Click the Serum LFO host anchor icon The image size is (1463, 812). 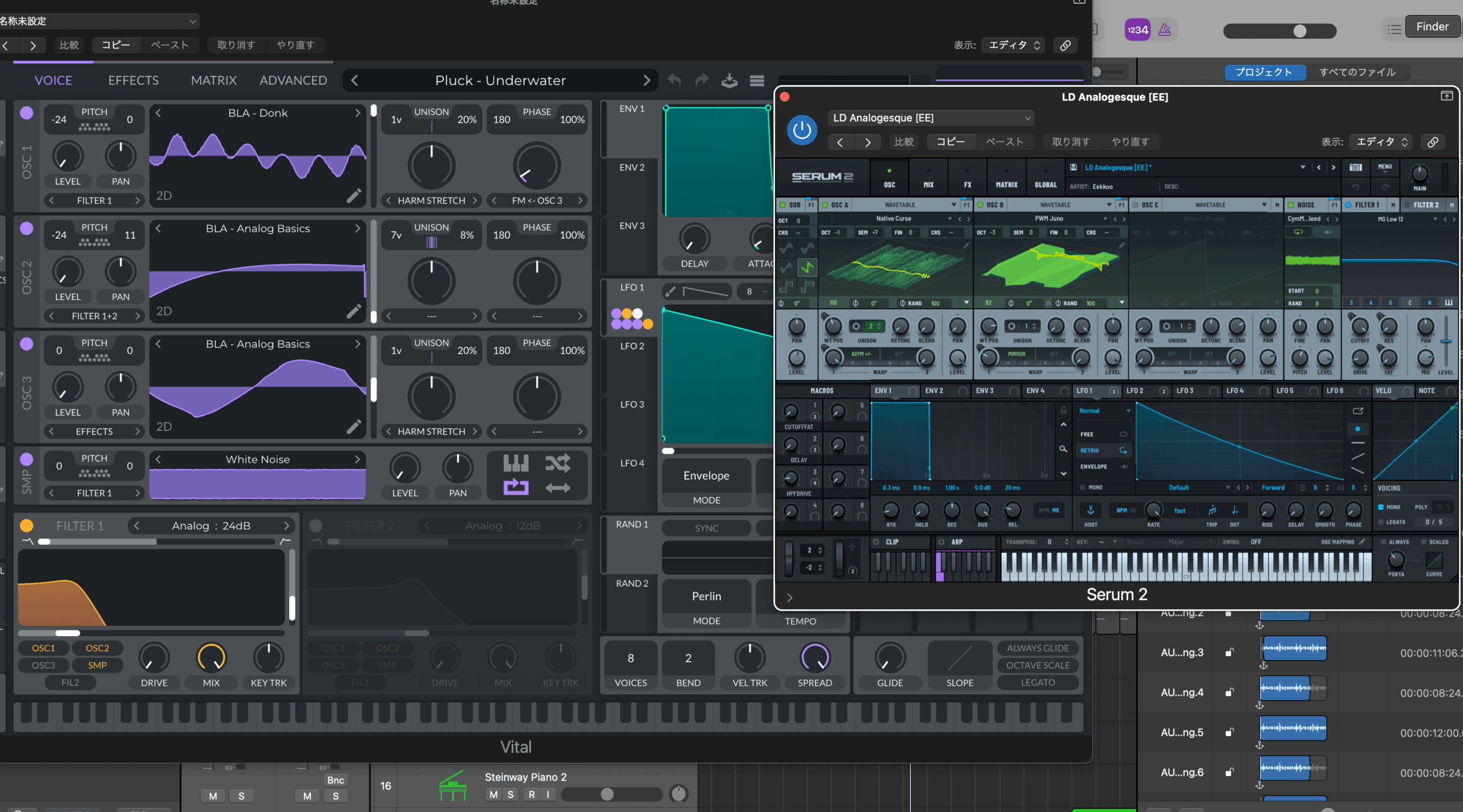pos(1090,510)
